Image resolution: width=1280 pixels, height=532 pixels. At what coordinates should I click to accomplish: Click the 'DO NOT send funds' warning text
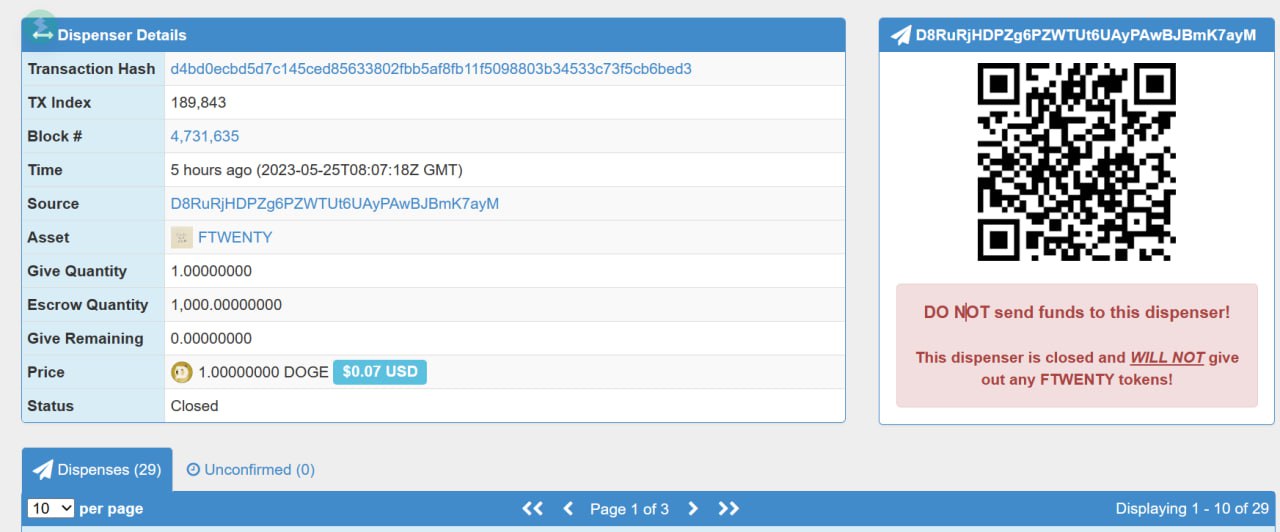pyautogui.click(x=1077, y=312)
